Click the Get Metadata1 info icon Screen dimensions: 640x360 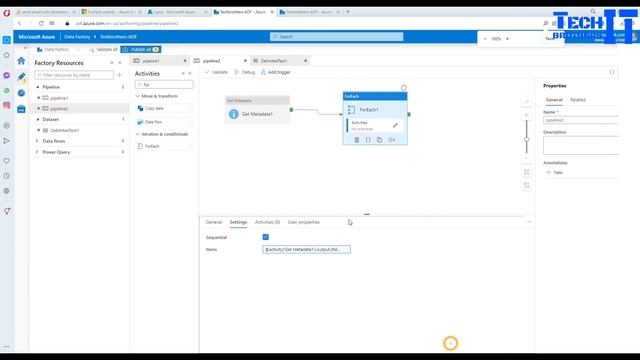point(233,114)
